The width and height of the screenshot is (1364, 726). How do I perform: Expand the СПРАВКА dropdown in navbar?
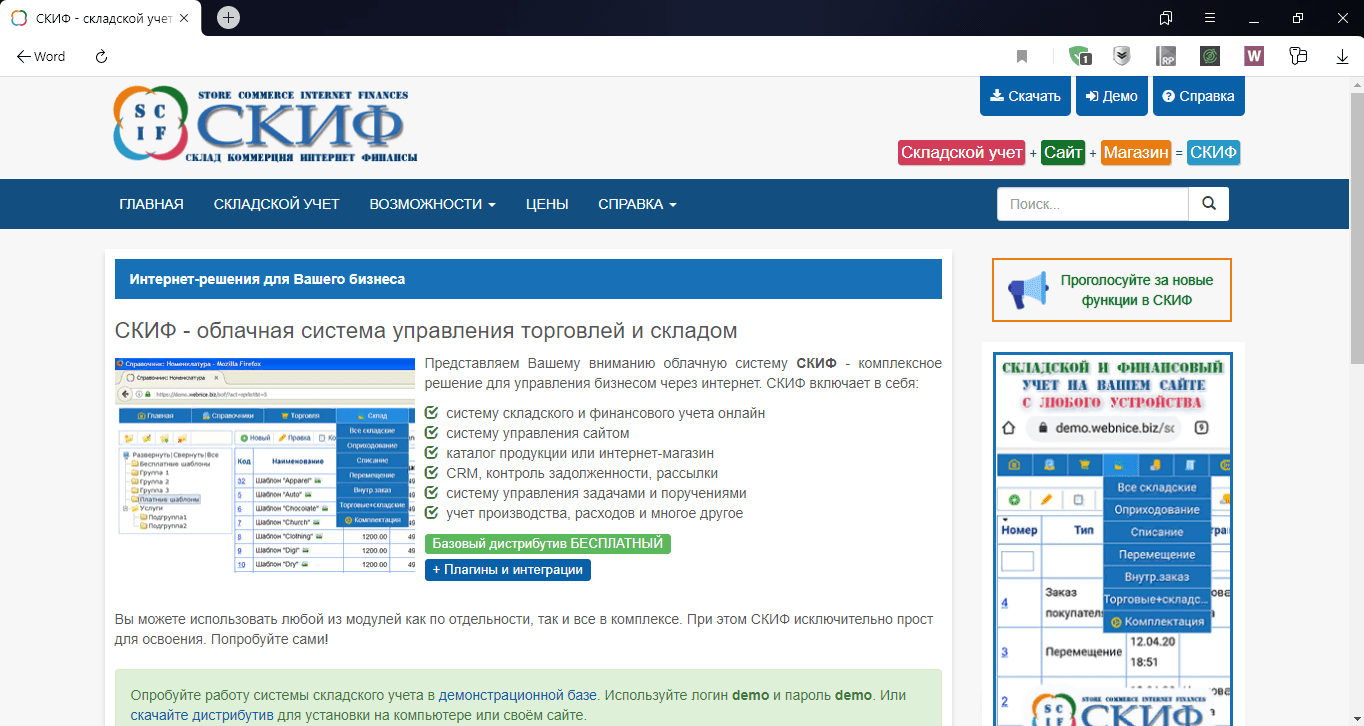[637, 204]
